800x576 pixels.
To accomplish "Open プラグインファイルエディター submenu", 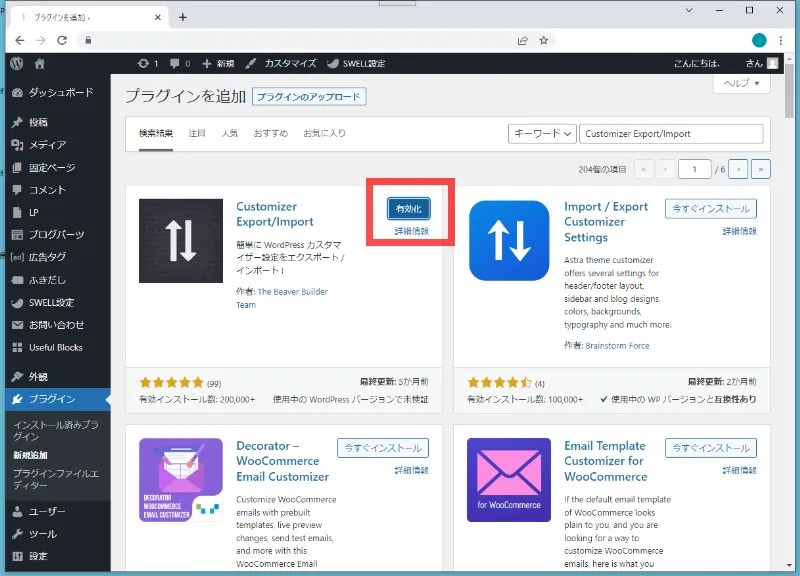I will point(56,479).
